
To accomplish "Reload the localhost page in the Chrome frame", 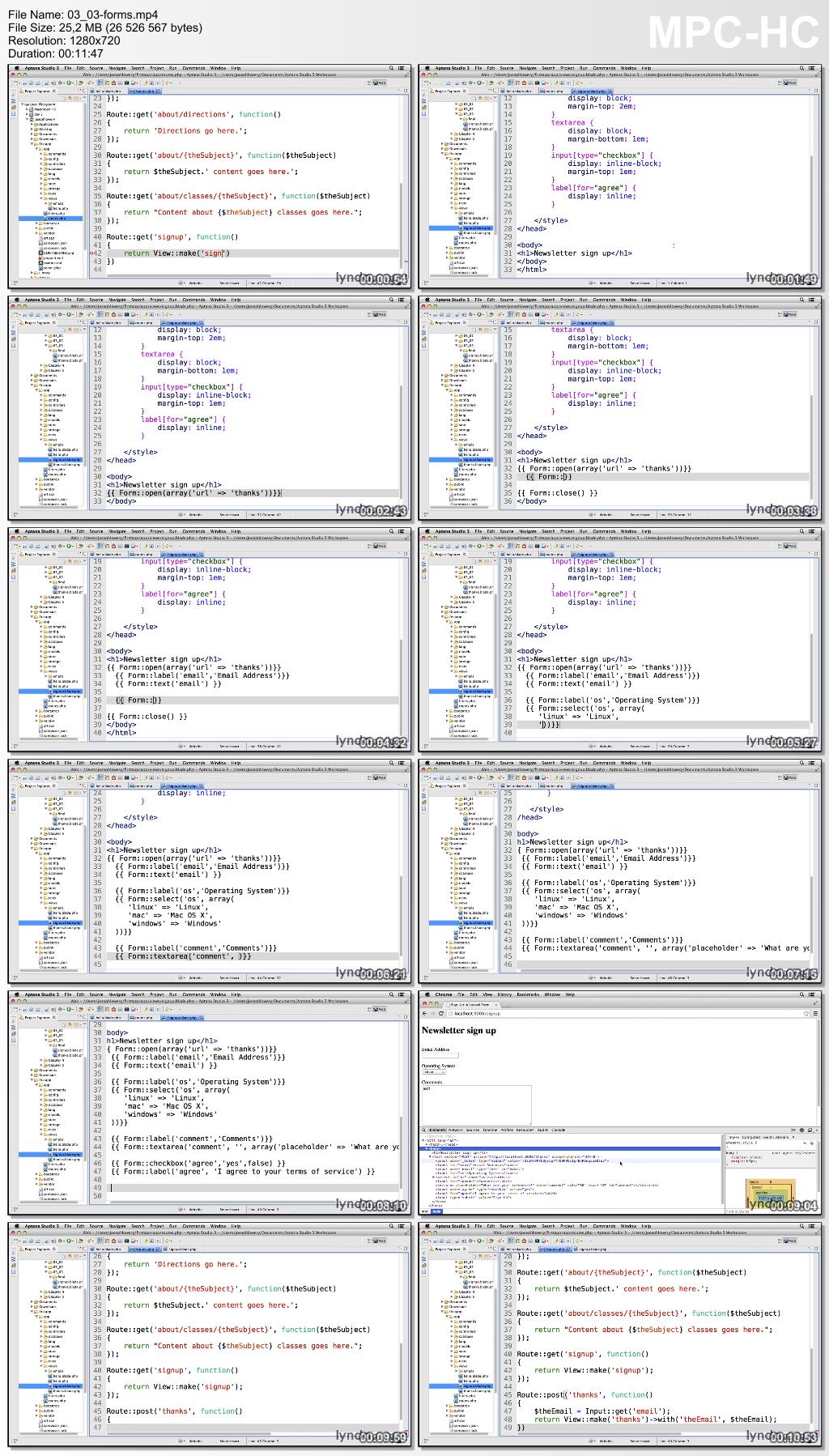I will click(x=440, y=1013).
